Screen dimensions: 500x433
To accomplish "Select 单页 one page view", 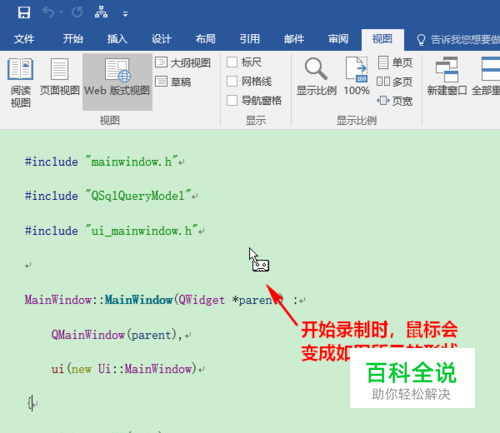I will [395, 62].
